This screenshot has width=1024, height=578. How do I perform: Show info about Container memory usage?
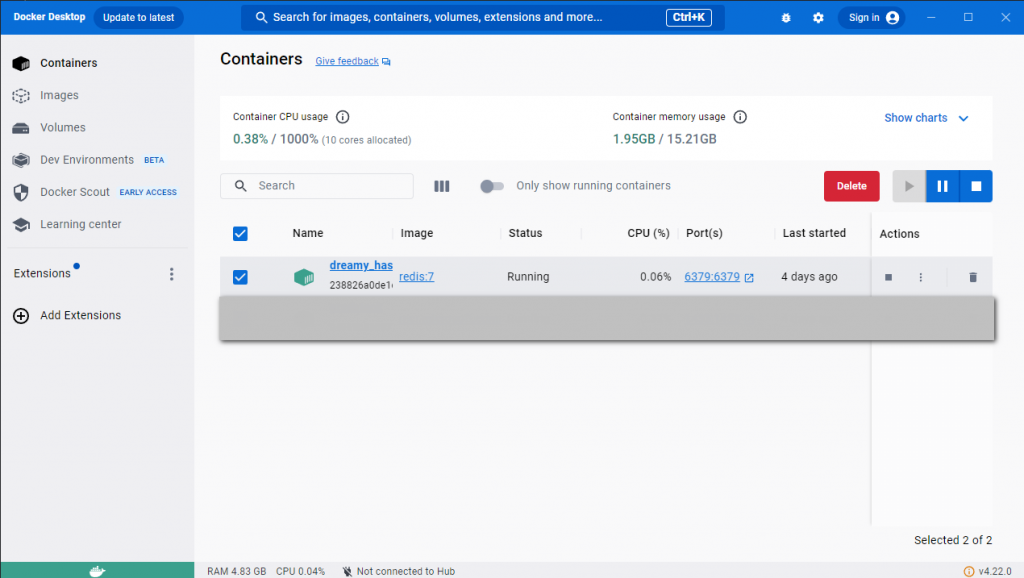pos(740,117)
